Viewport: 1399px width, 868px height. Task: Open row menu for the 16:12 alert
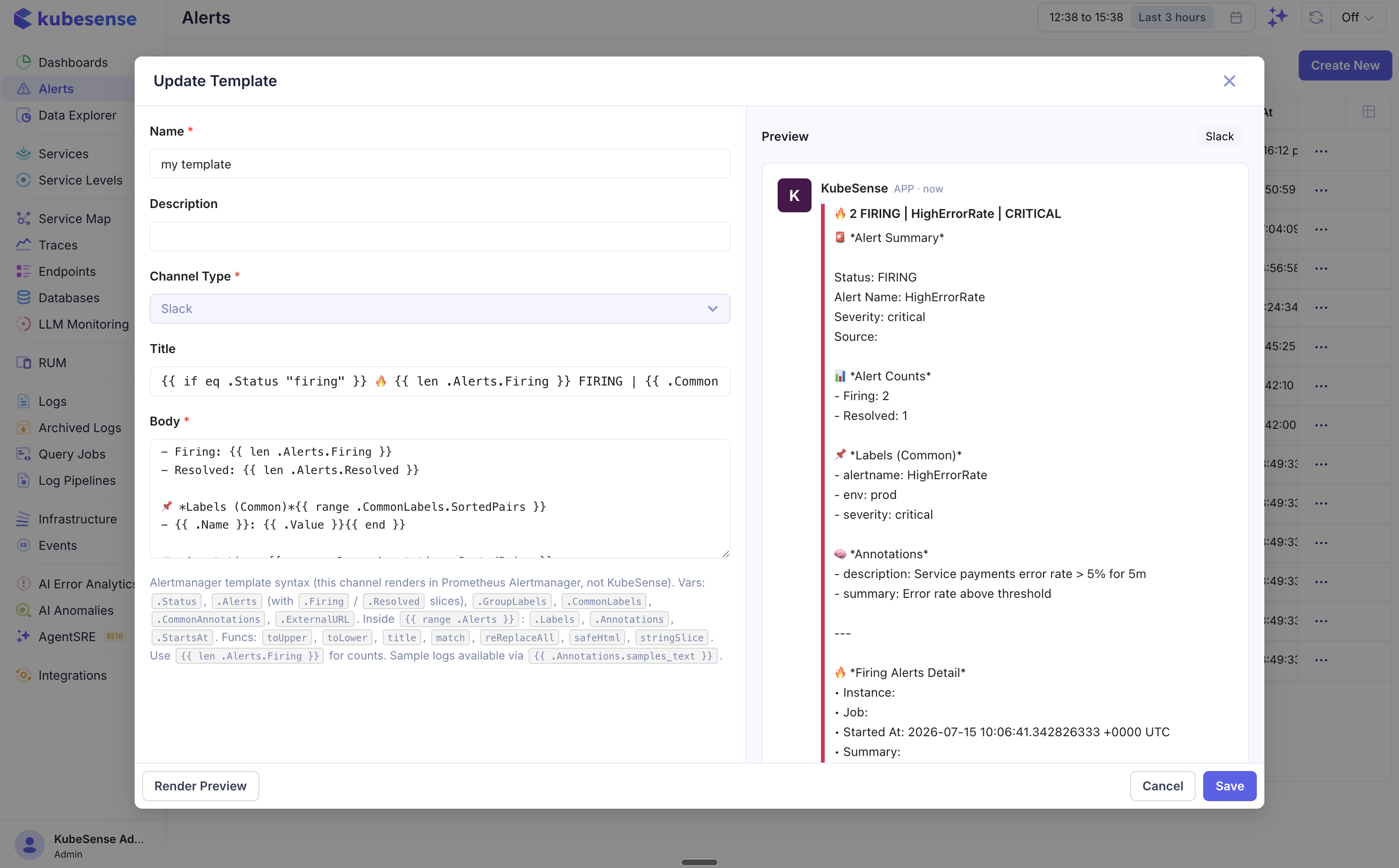(x=1321, y=151)
